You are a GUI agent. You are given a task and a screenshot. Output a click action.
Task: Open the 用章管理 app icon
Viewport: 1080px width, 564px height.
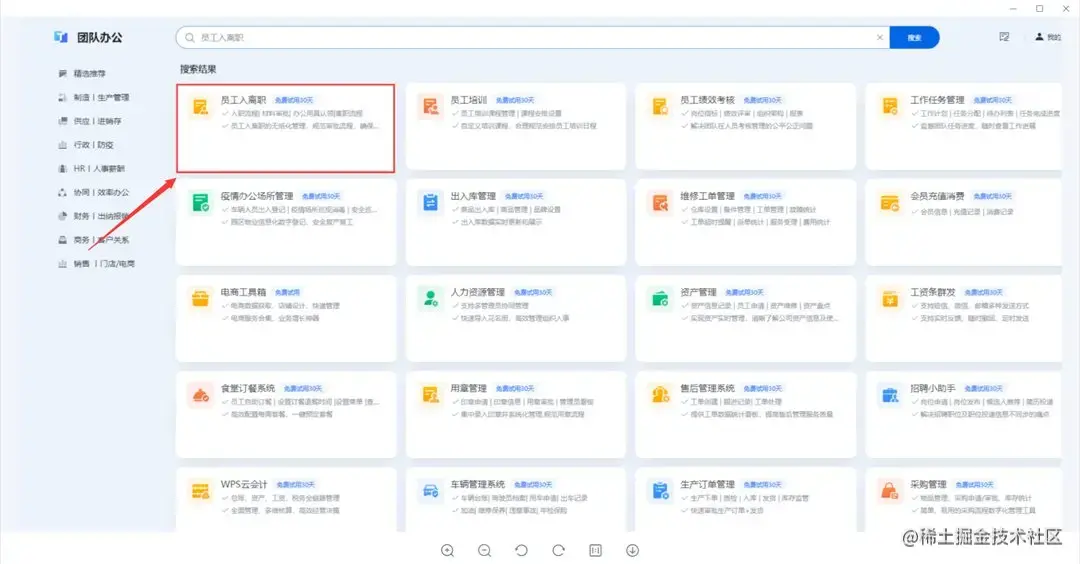(430, 395)
